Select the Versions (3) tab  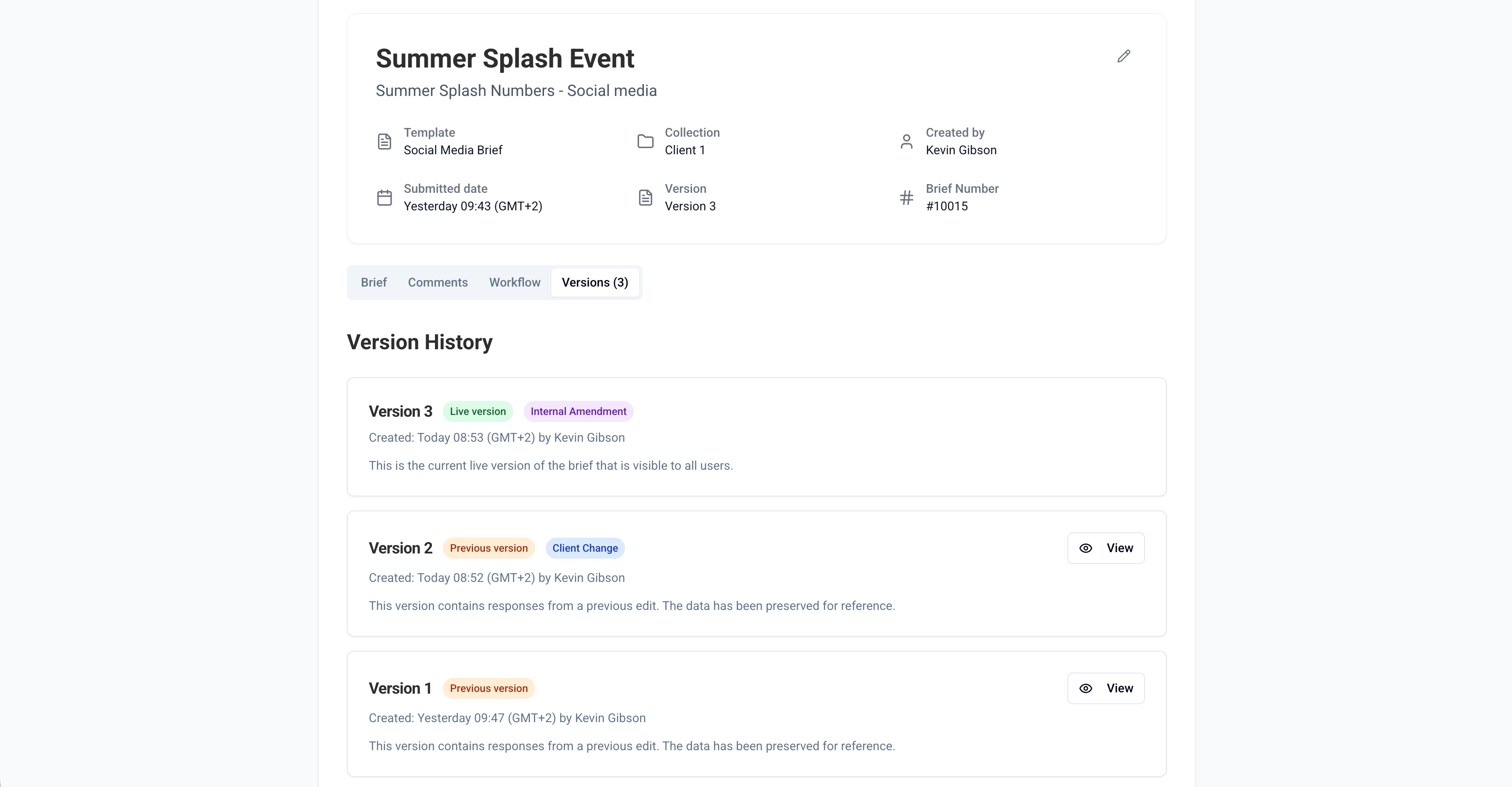(594, 283)
